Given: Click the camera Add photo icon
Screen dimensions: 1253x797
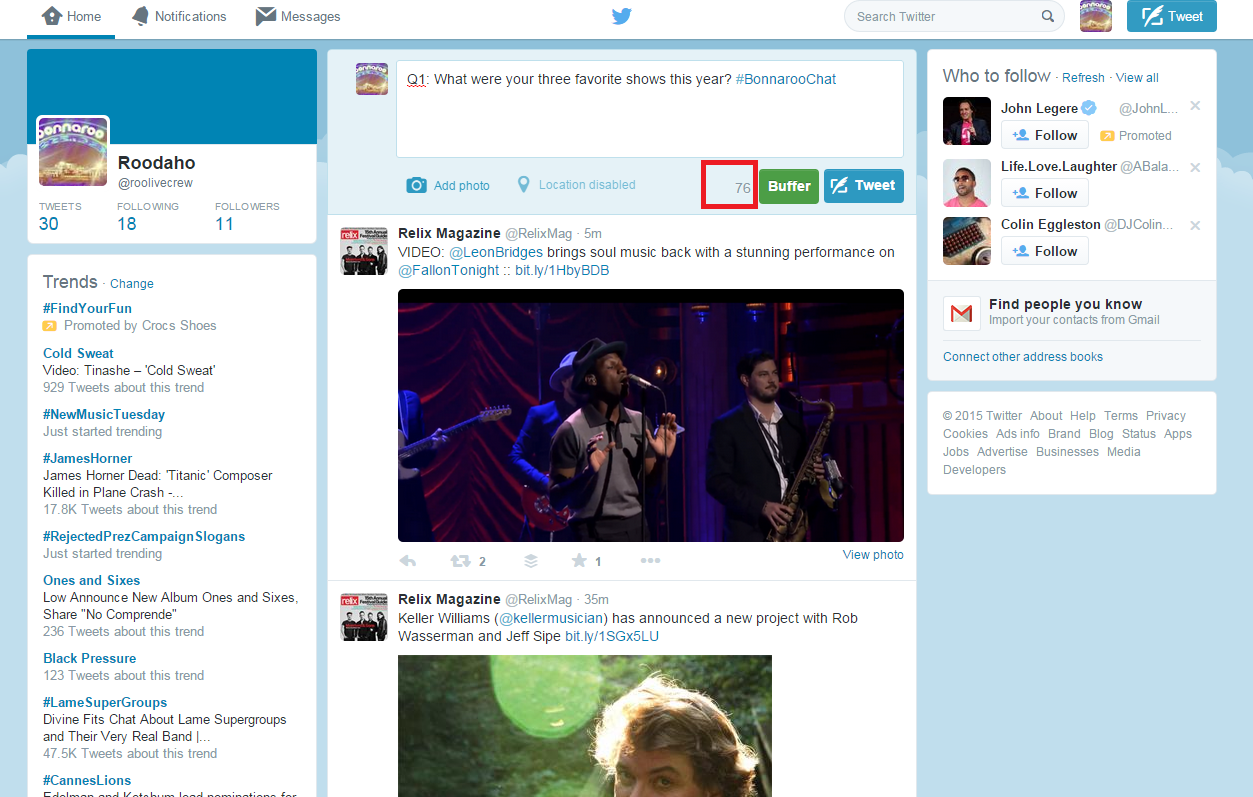Looking at the screenshot, I should pyautogui.click(x=417, y=185).
